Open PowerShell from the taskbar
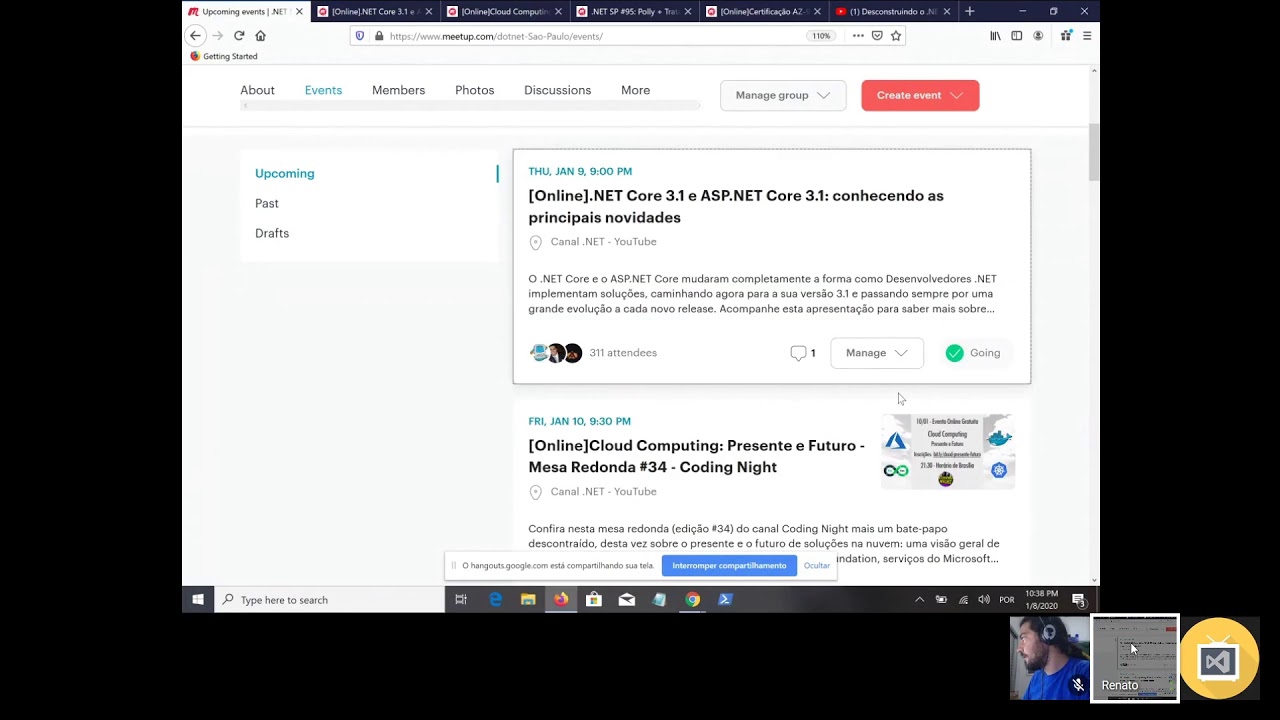 726,599
